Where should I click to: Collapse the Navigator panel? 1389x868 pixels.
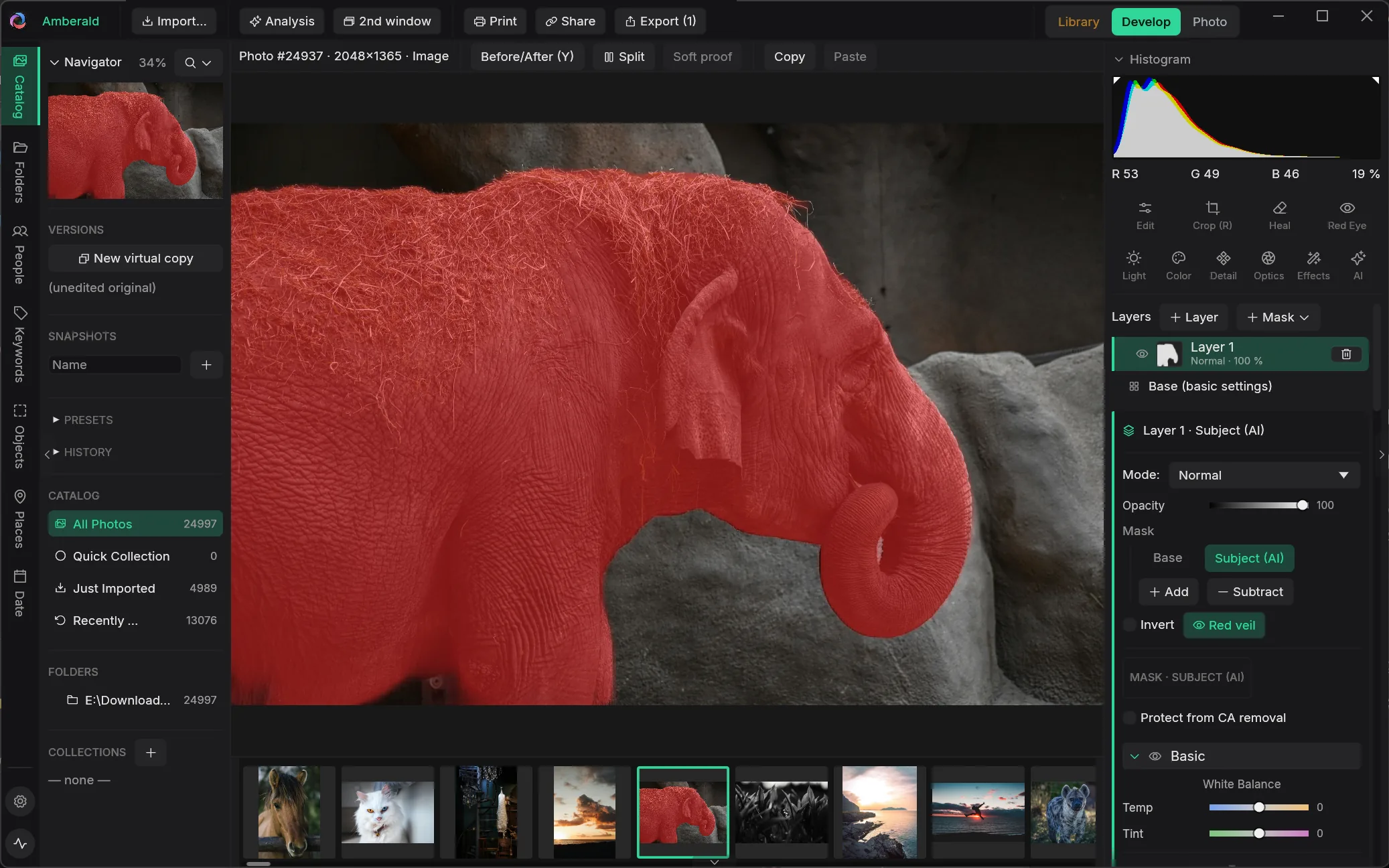coord(55,62)
